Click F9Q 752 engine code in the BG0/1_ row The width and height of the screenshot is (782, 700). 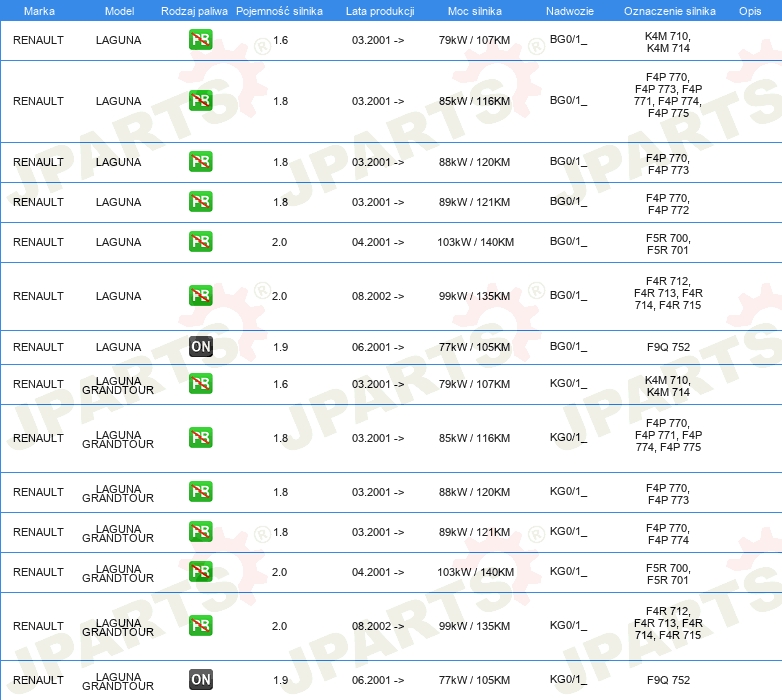tap(668, 347)
